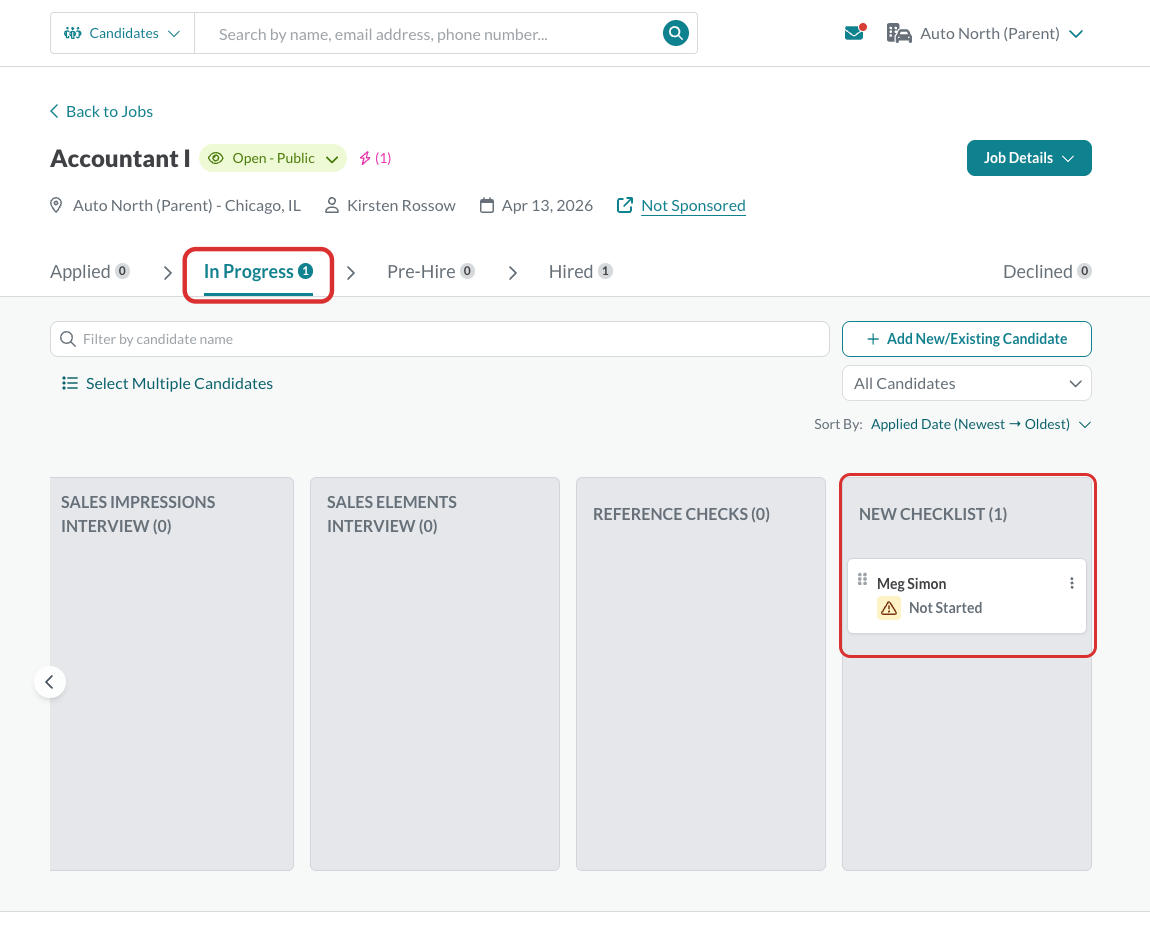Image resolution: width=1150 pixels, height=925 pixels.
Task: Click the Back to Jobs link
Action: coord(101,111)
